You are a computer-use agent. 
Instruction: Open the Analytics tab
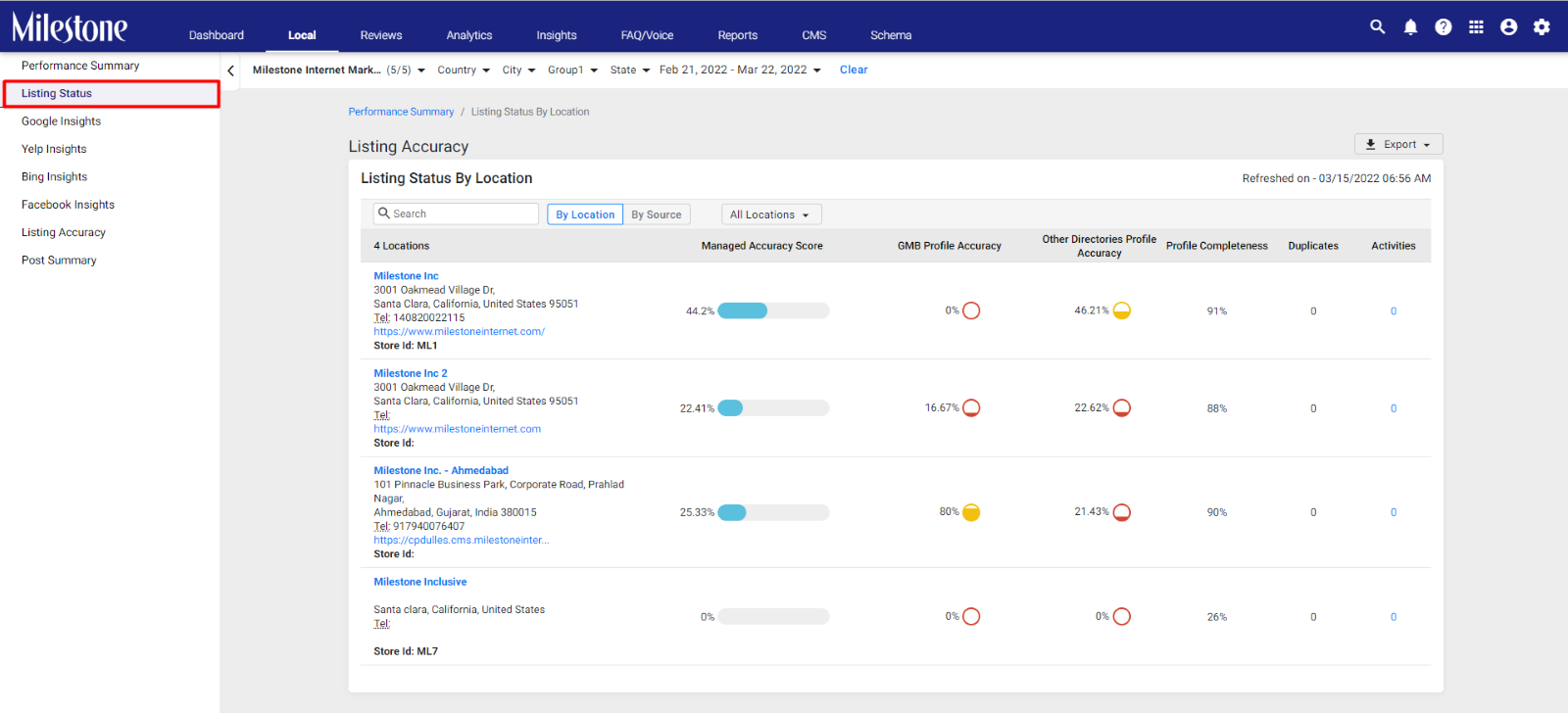[x=469, y=35]
